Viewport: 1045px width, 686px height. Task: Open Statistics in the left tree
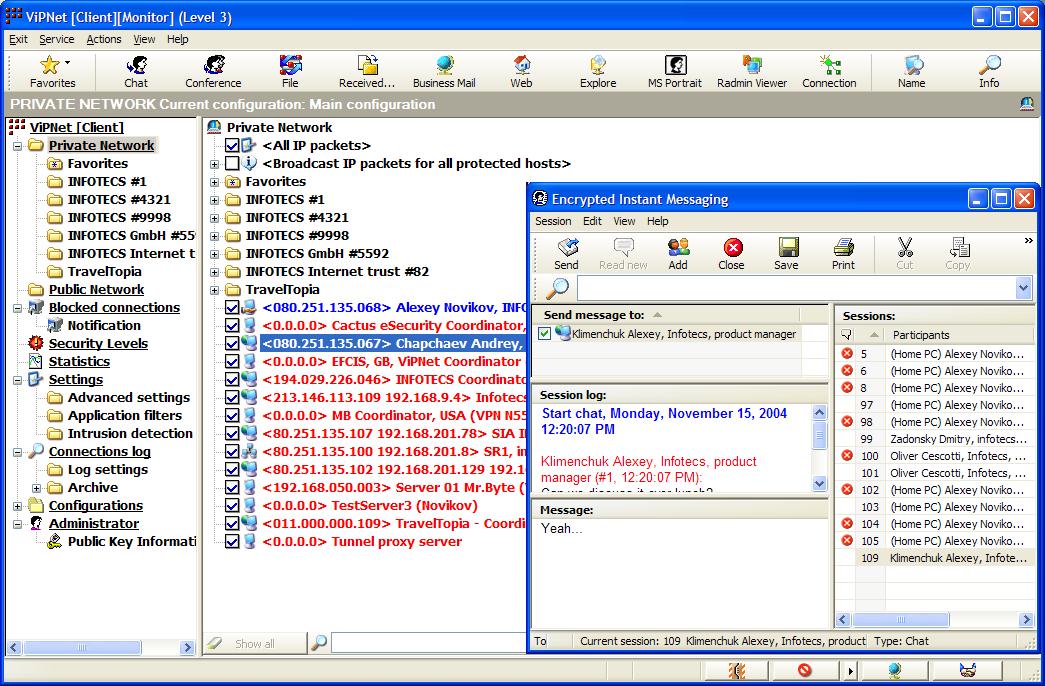click(x=79, y=361)
